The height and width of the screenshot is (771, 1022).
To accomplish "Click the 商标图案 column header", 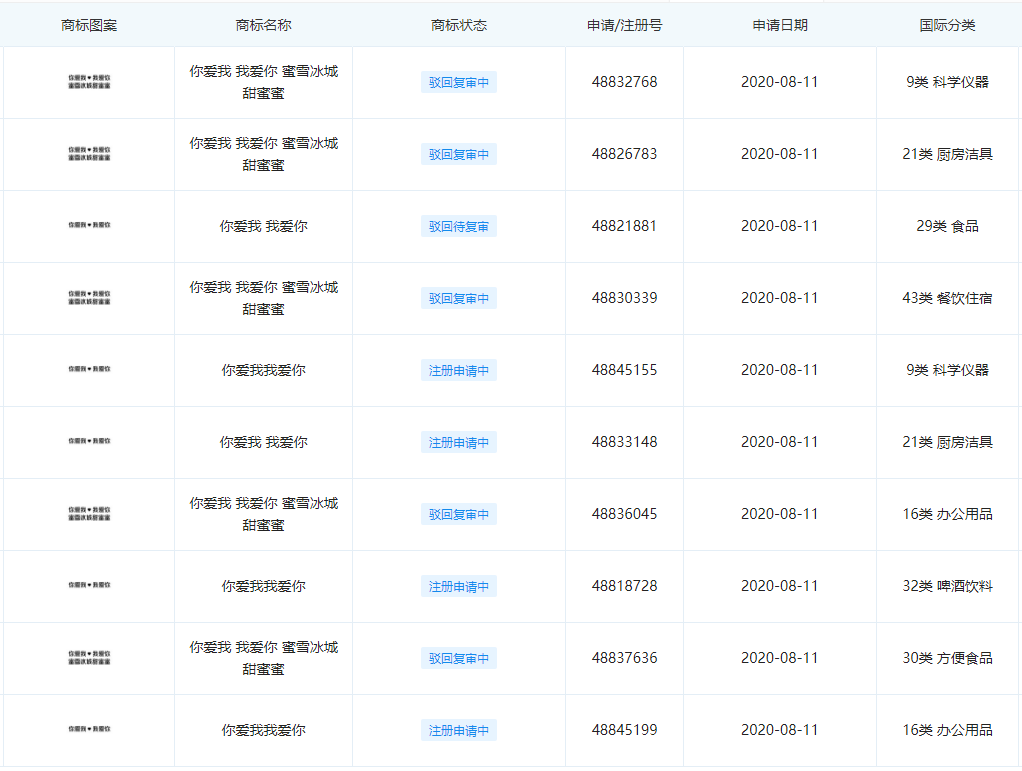I will pyautogui.click(x=89, y=25).
